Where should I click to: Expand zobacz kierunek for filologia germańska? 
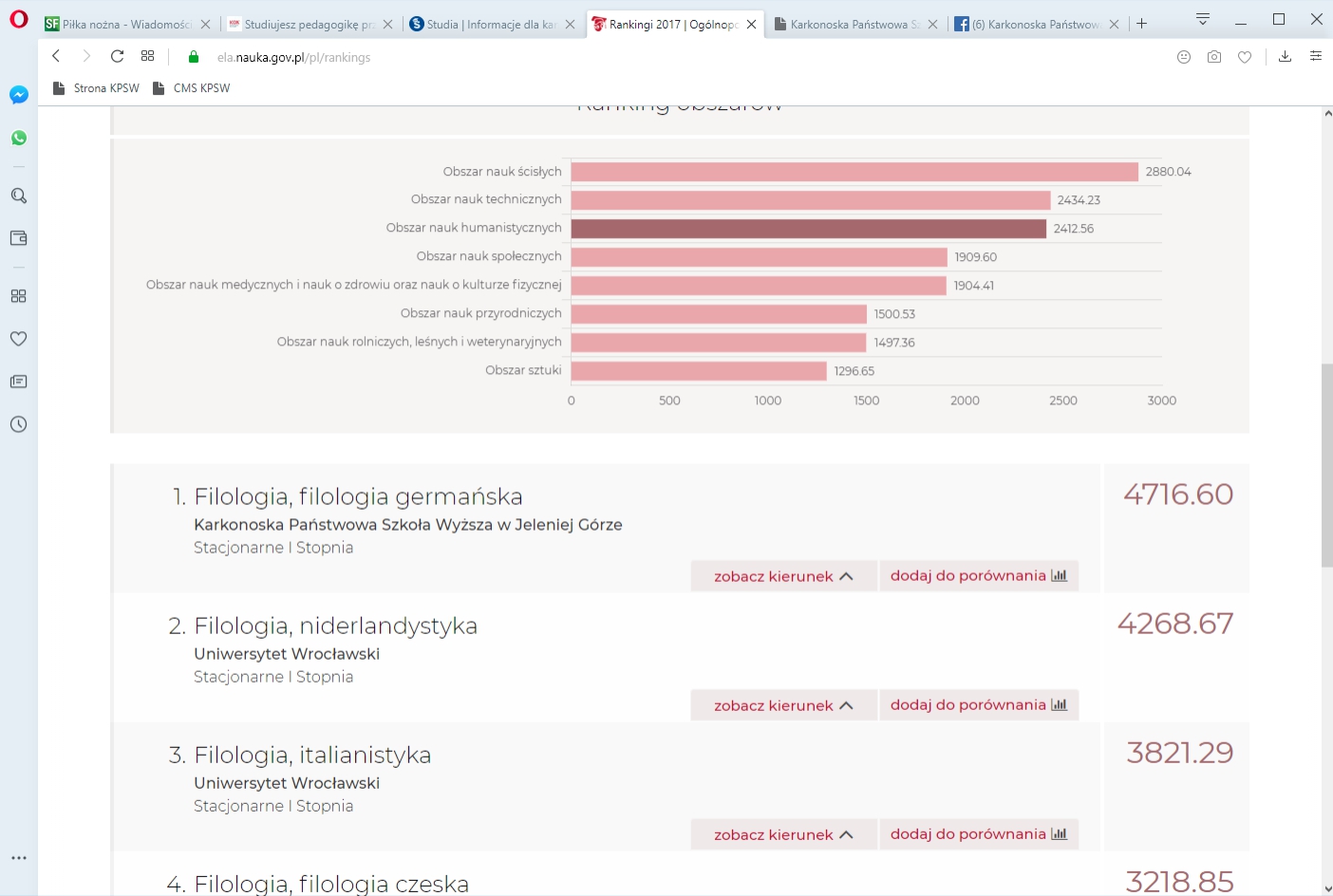783,576
